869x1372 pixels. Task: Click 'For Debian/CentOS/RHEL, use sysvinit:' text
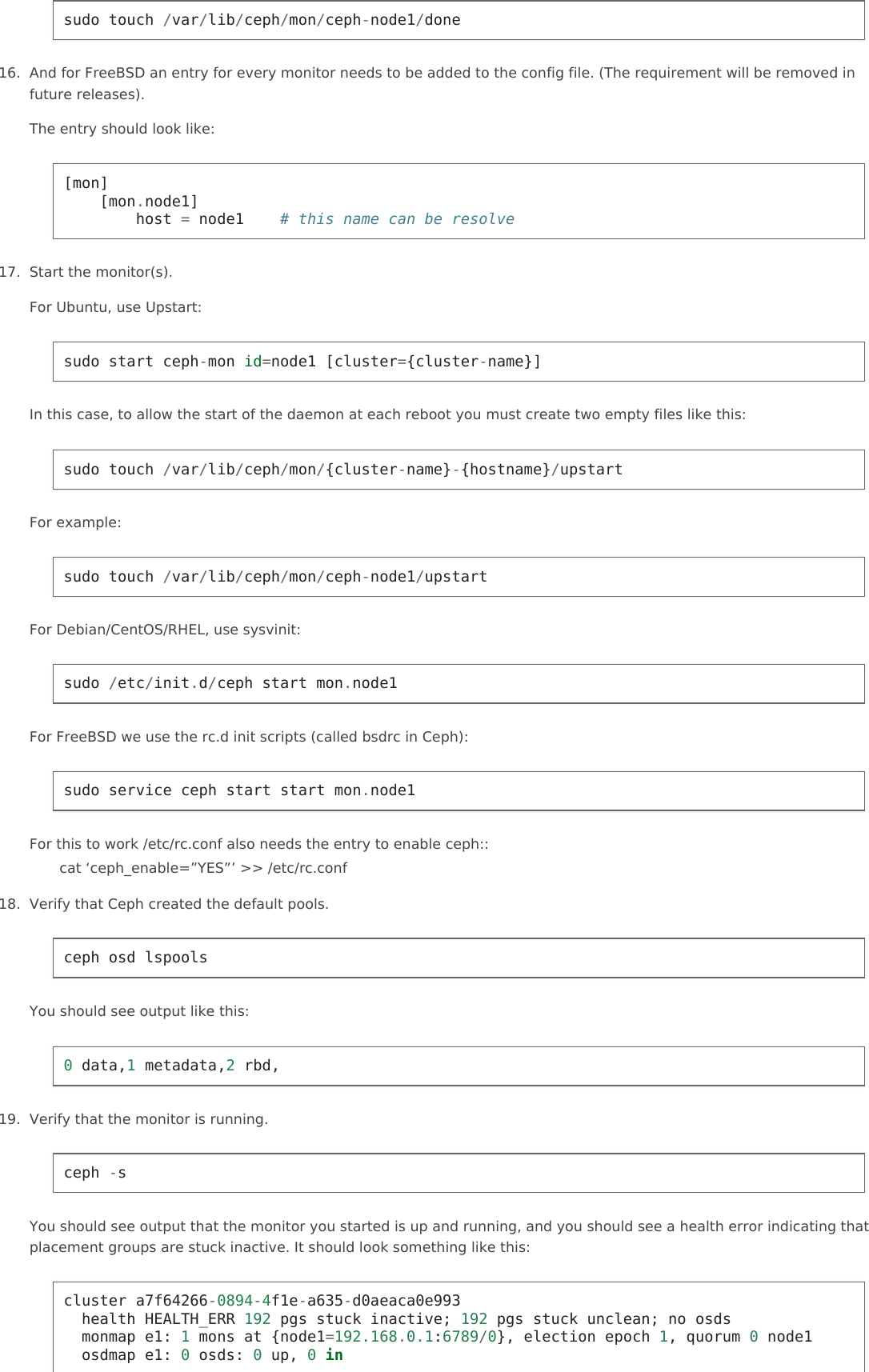pyautogui.click(x=165, y=630)
